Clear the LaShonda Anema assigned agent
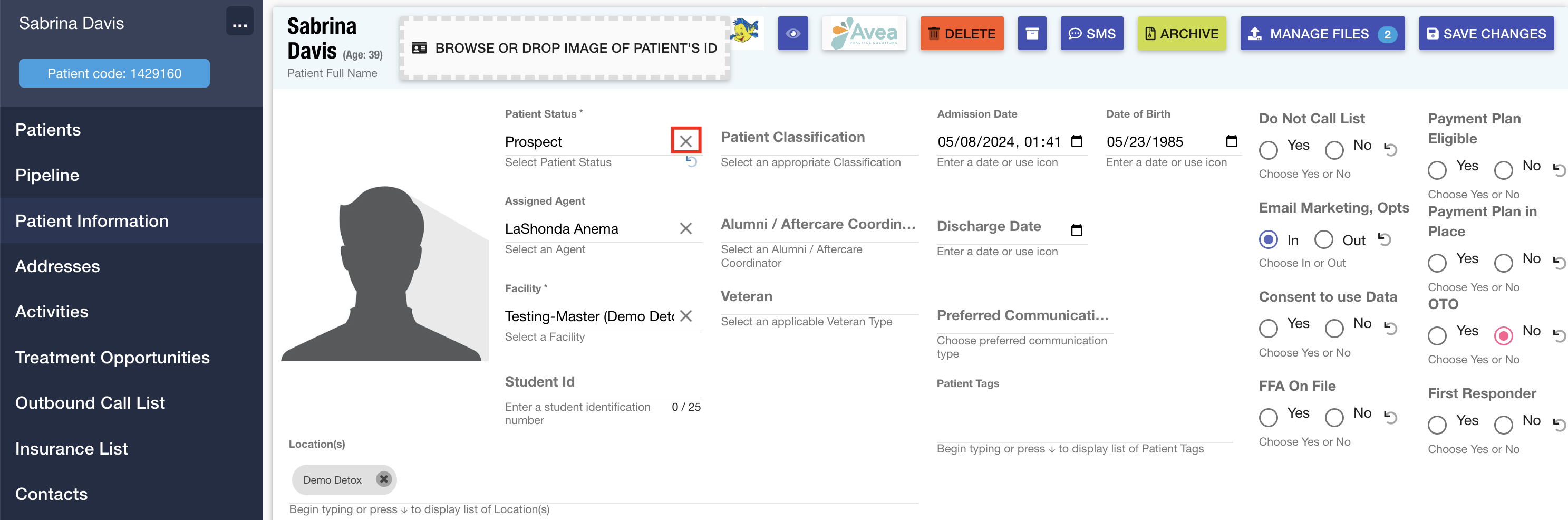The height and width of the screenshot is (520, 1568). point(685,228)
